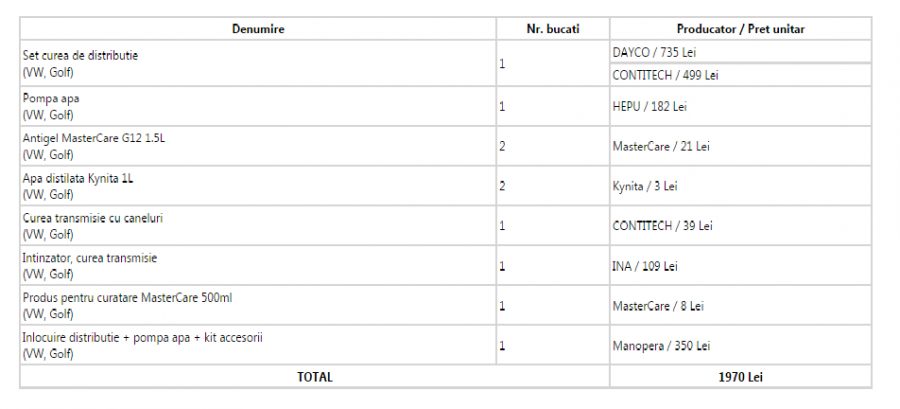The width and height of the screenshot is (900, 409).
Task: Select the "Set curea de distributie" item
Action: tap(80, 55)
